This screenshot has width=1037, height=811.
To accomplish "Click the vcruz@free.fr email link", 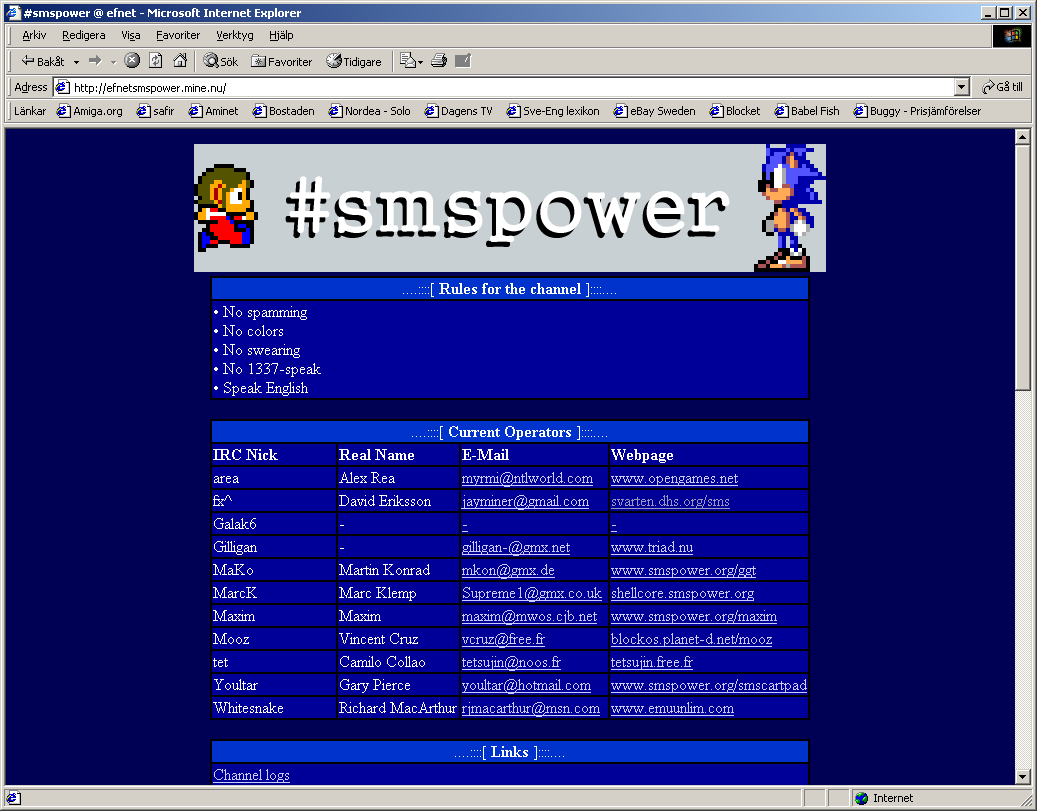I will (x=503, y=640).
